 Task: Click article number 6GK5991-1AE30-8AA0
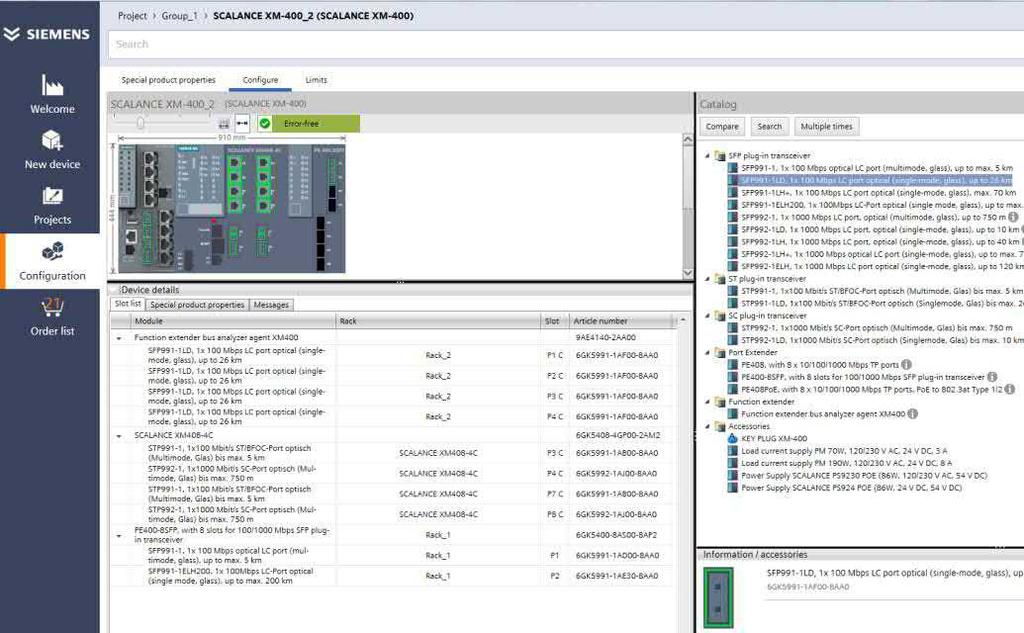tap(617, 576)
